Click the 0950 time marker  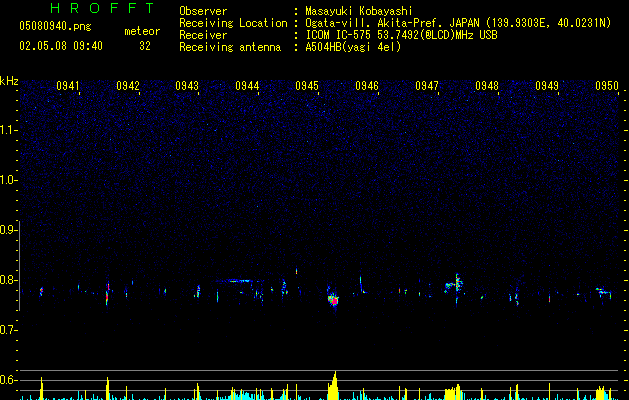click(x=607, y=86)
